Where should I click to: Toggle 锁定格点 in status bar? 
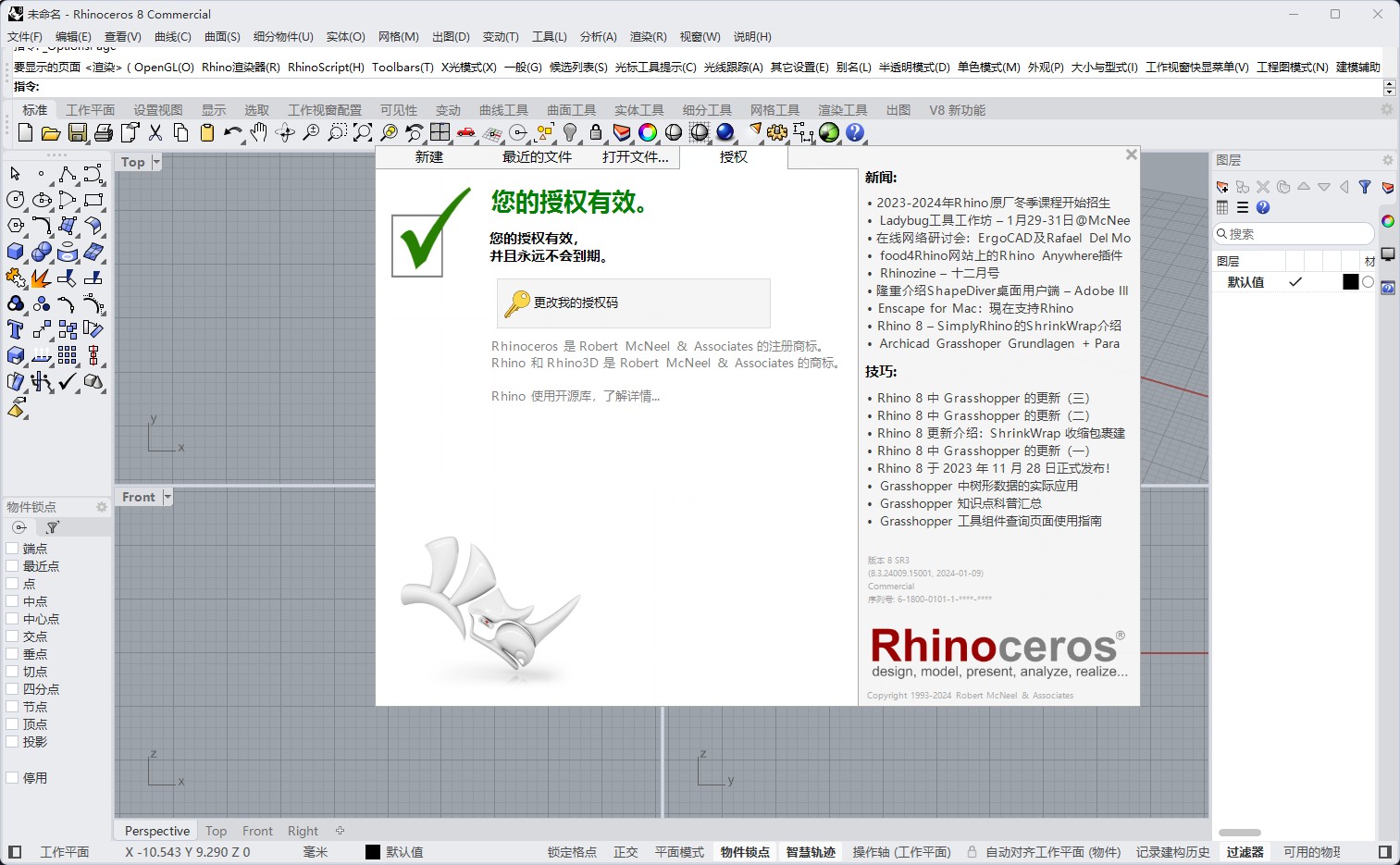pyautogui.click(x=572, y=852)
